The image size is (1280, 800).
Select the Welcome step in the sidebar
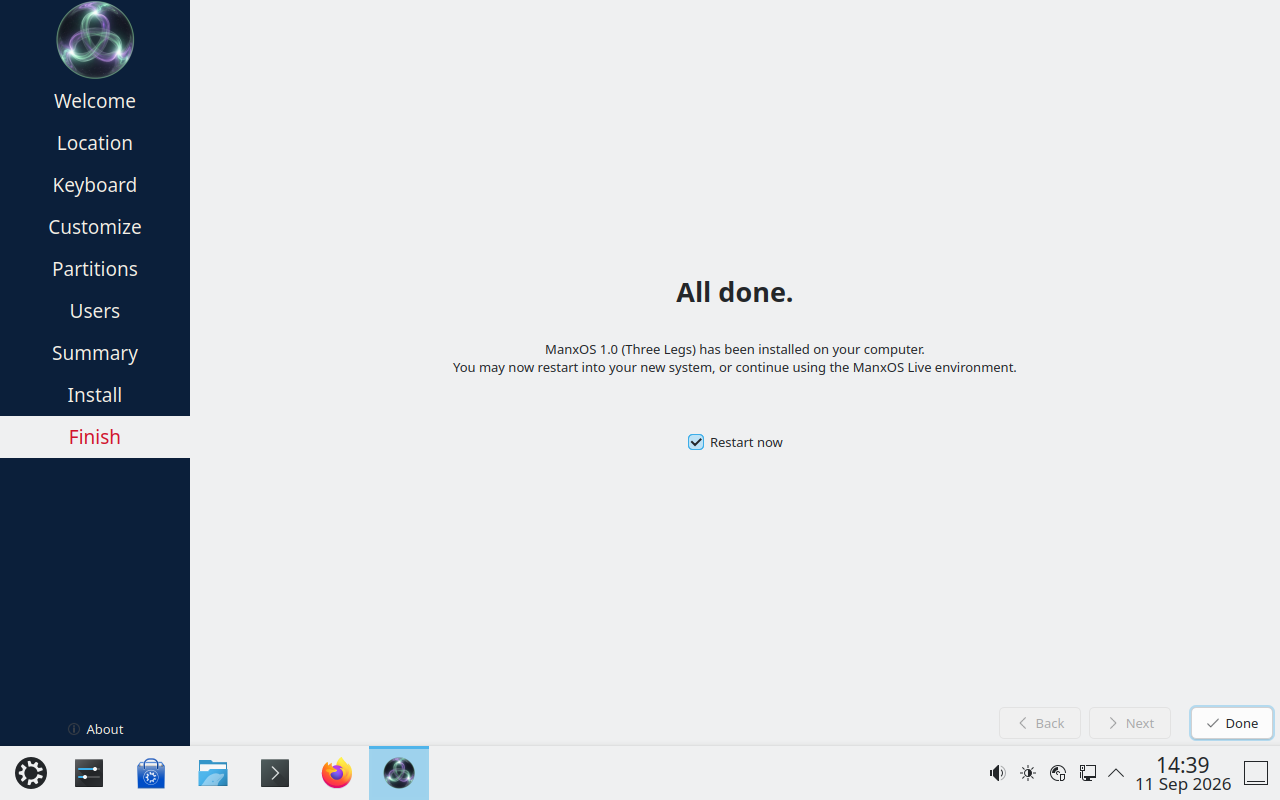point(95,101)
